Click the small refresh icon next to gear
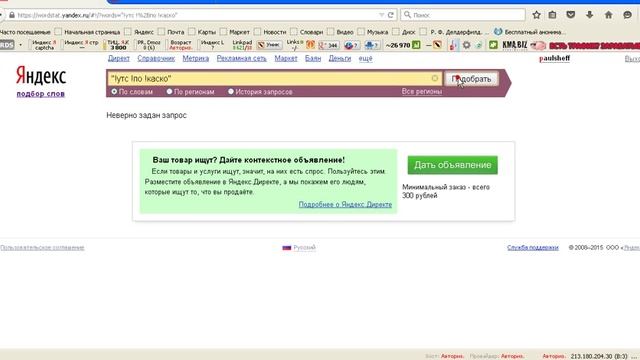 pyautogui.click(x=478, y=45)
